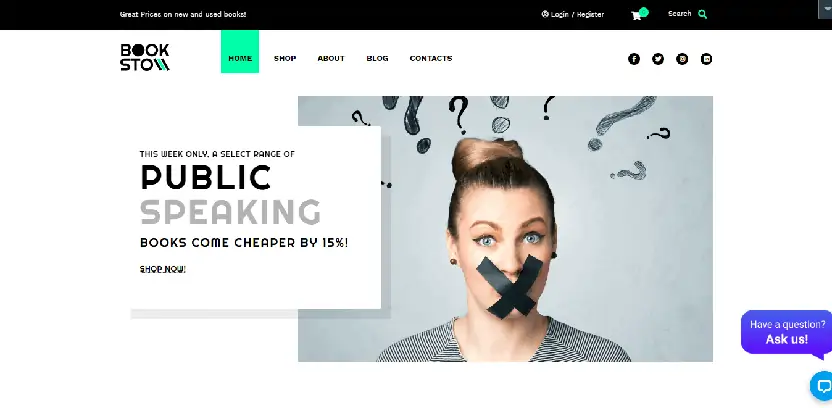The width and height of the screenshot is (832, 408).
Task: Click the 'Have a question? Ask us!' button
Action: tap(787, 332)
